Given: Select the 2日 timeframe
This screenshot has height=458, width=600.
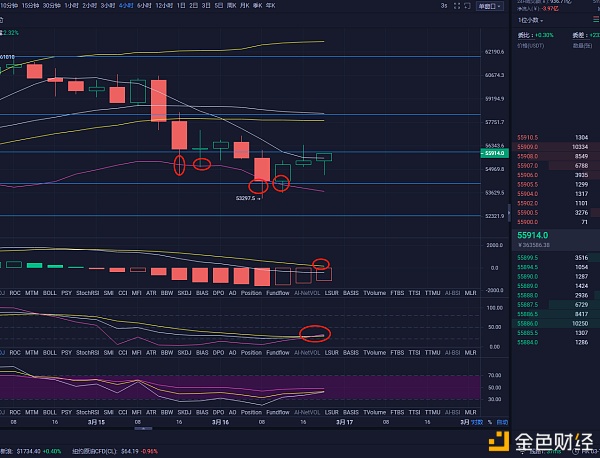Looking at the screenshot, I should coord(194,6).
